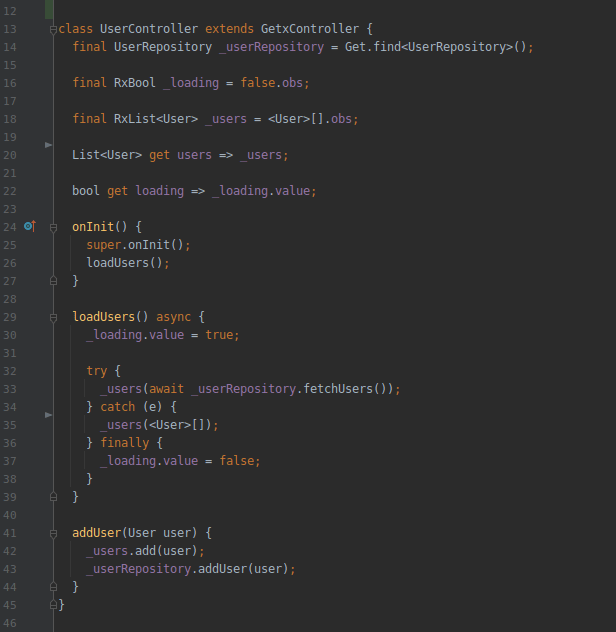Place cursor on class name UserController

(x=149, y=29)
